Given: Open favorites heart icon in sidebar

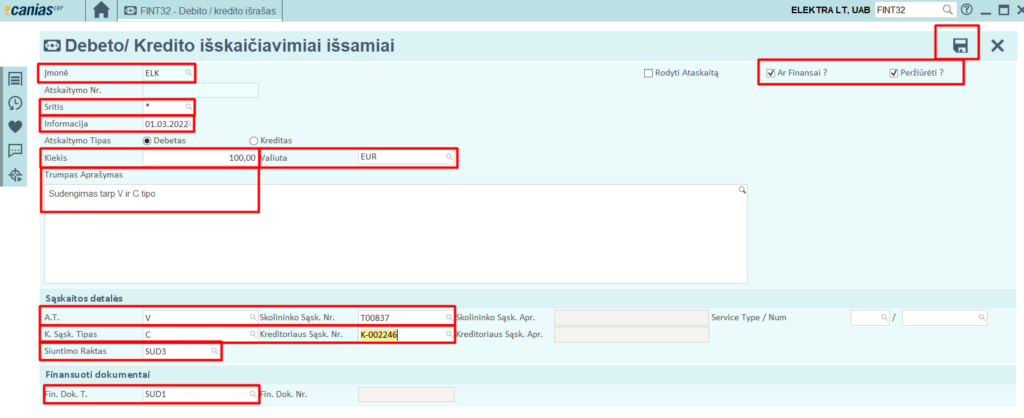Looking at the screenshot, I should [x=15, y=127].
